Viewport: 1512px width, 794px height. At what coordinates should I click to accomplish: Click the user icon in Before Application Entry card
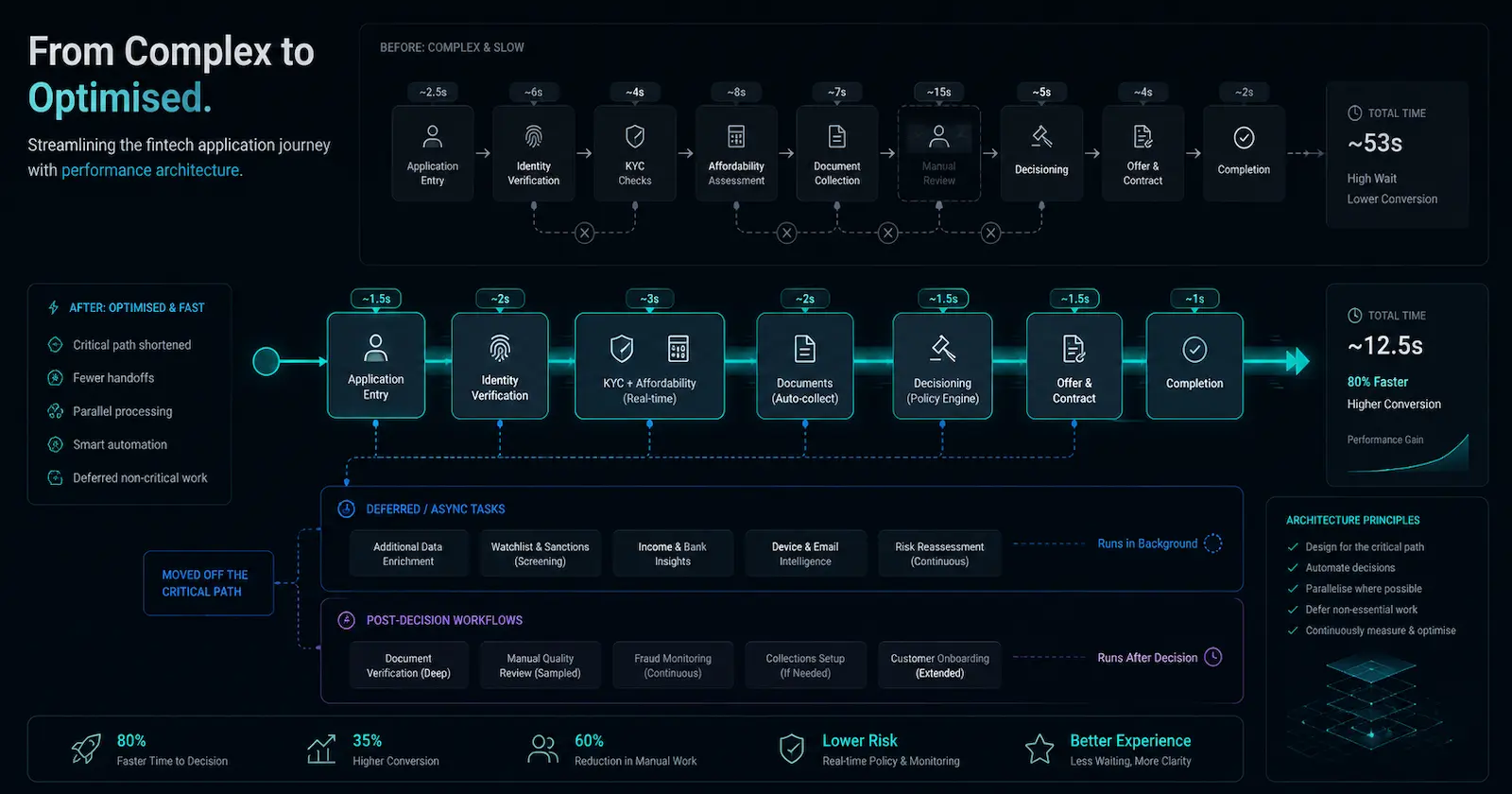tap(432, 137)
